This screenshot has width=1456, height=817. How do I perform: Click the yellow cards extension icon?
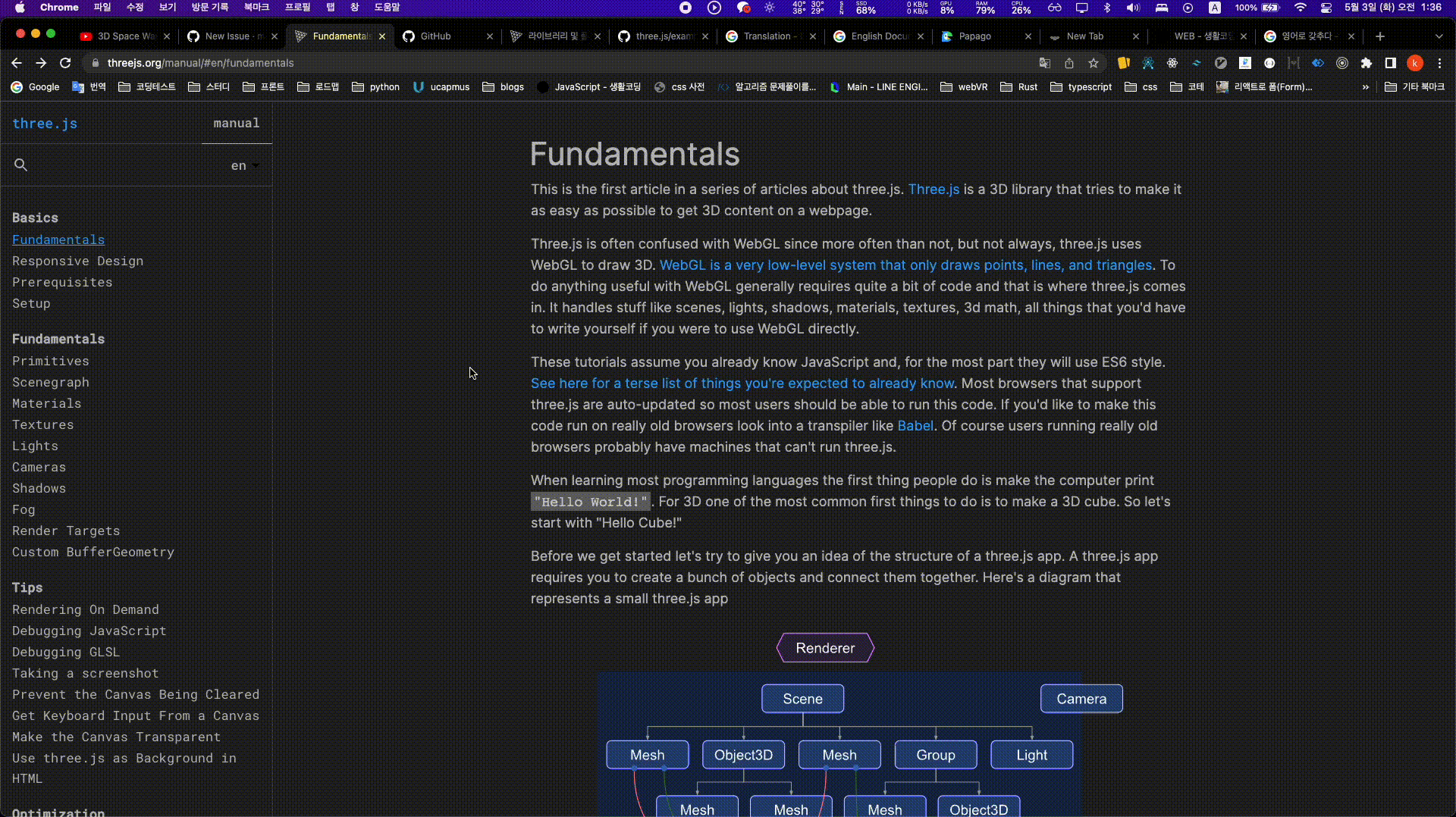[x=1124, y=63]
